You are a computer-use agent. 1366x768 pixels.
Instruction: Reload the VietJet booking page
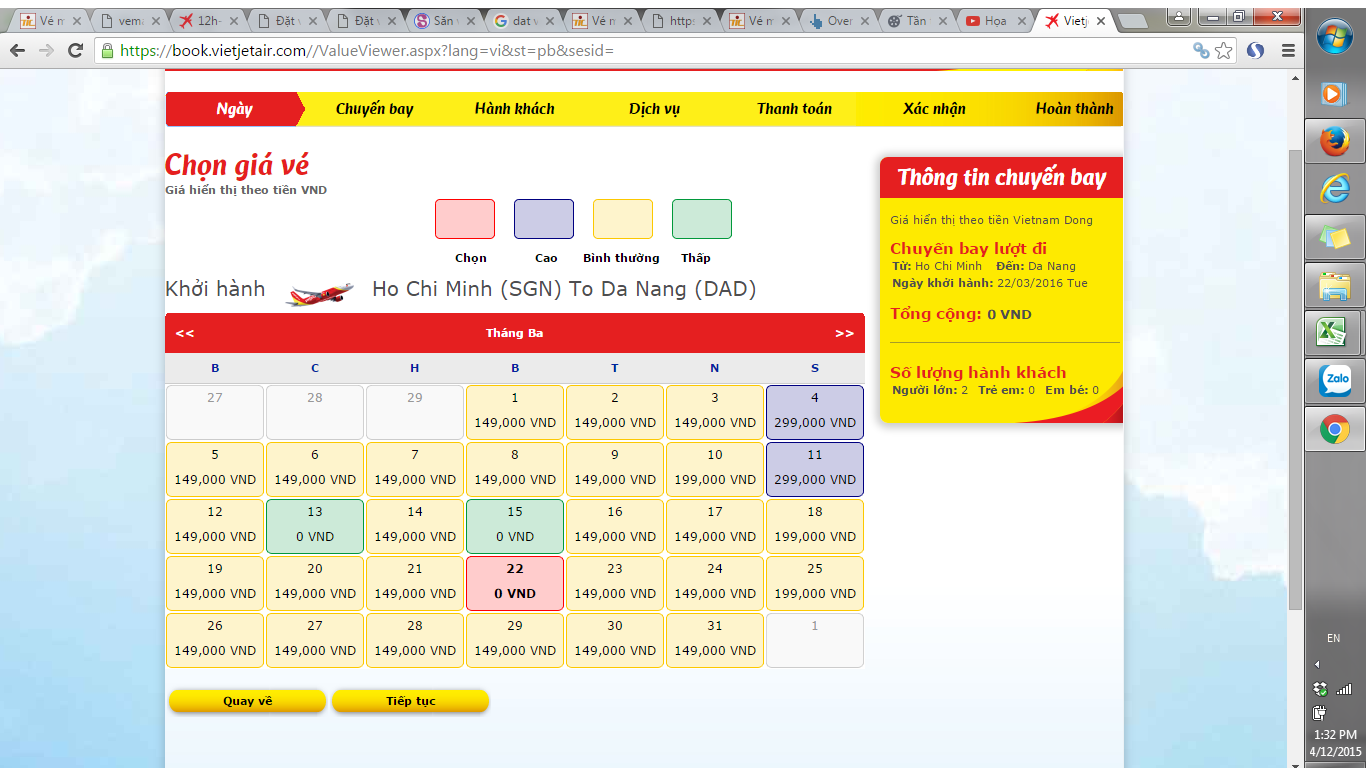[75, 50]
